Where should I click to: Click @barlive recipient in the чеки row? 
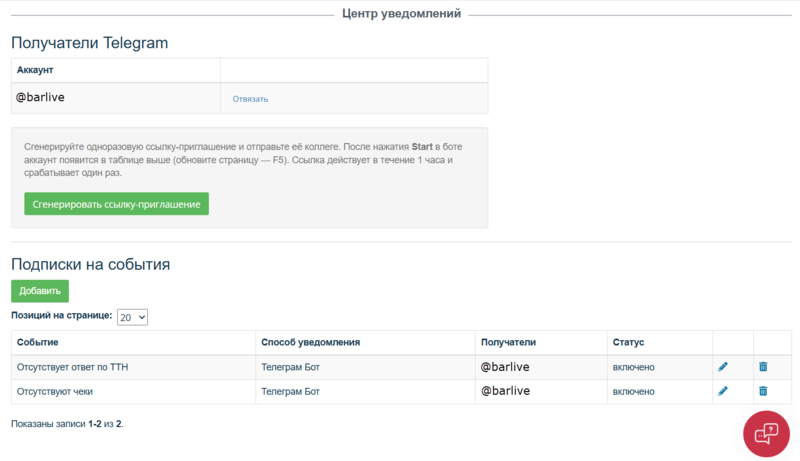505,391
